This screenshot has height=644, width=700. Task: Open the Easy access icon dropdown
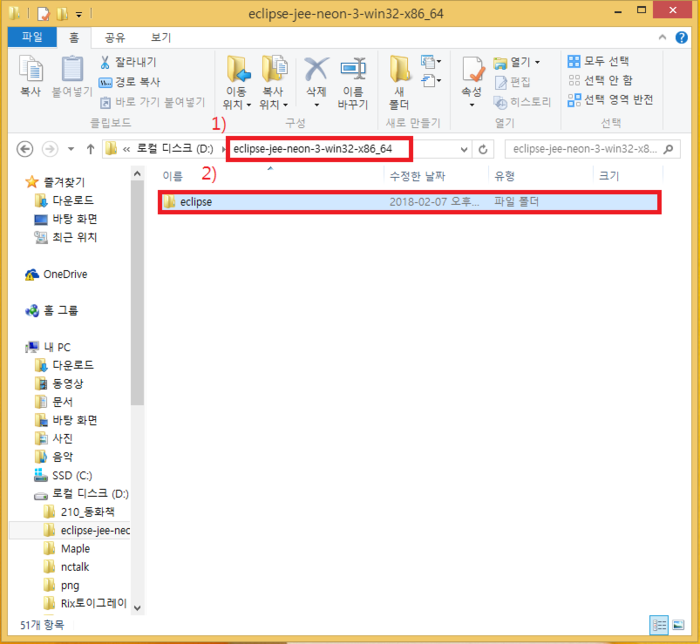coord(431,81)
